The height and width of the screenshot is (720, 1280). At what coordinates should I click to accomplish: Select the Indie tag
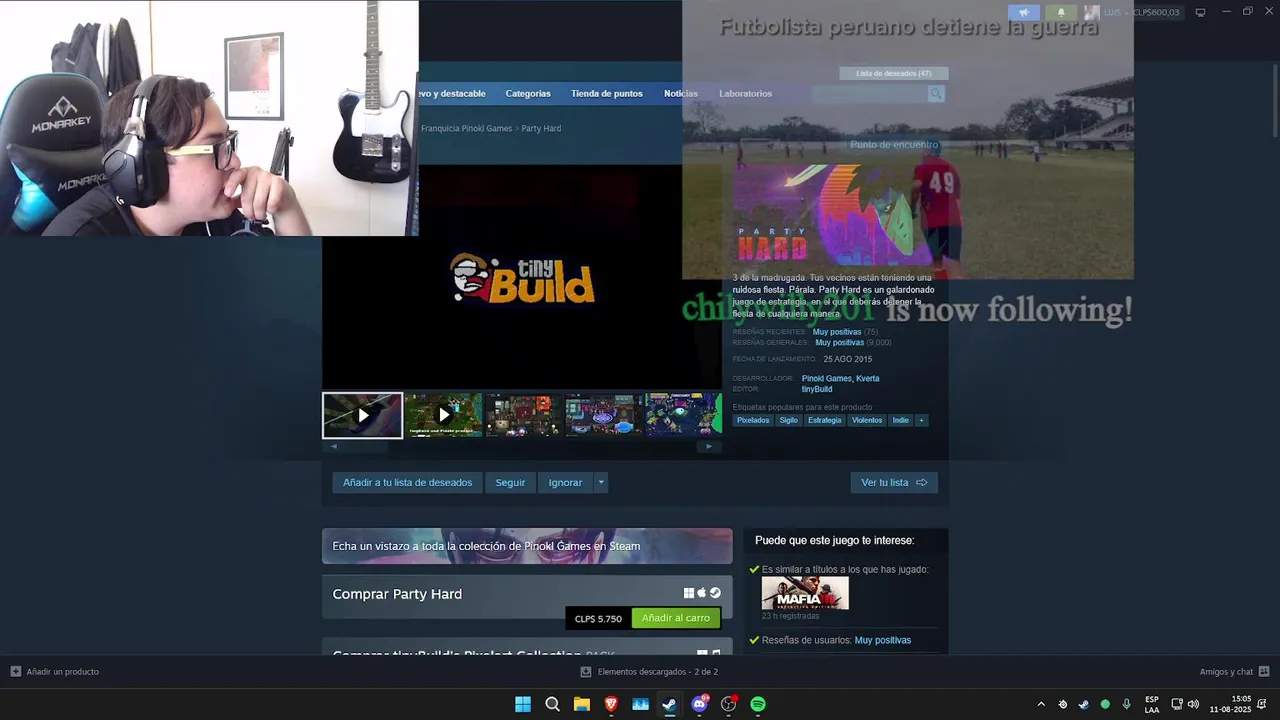pyautogui.click(x=901, y=420)
